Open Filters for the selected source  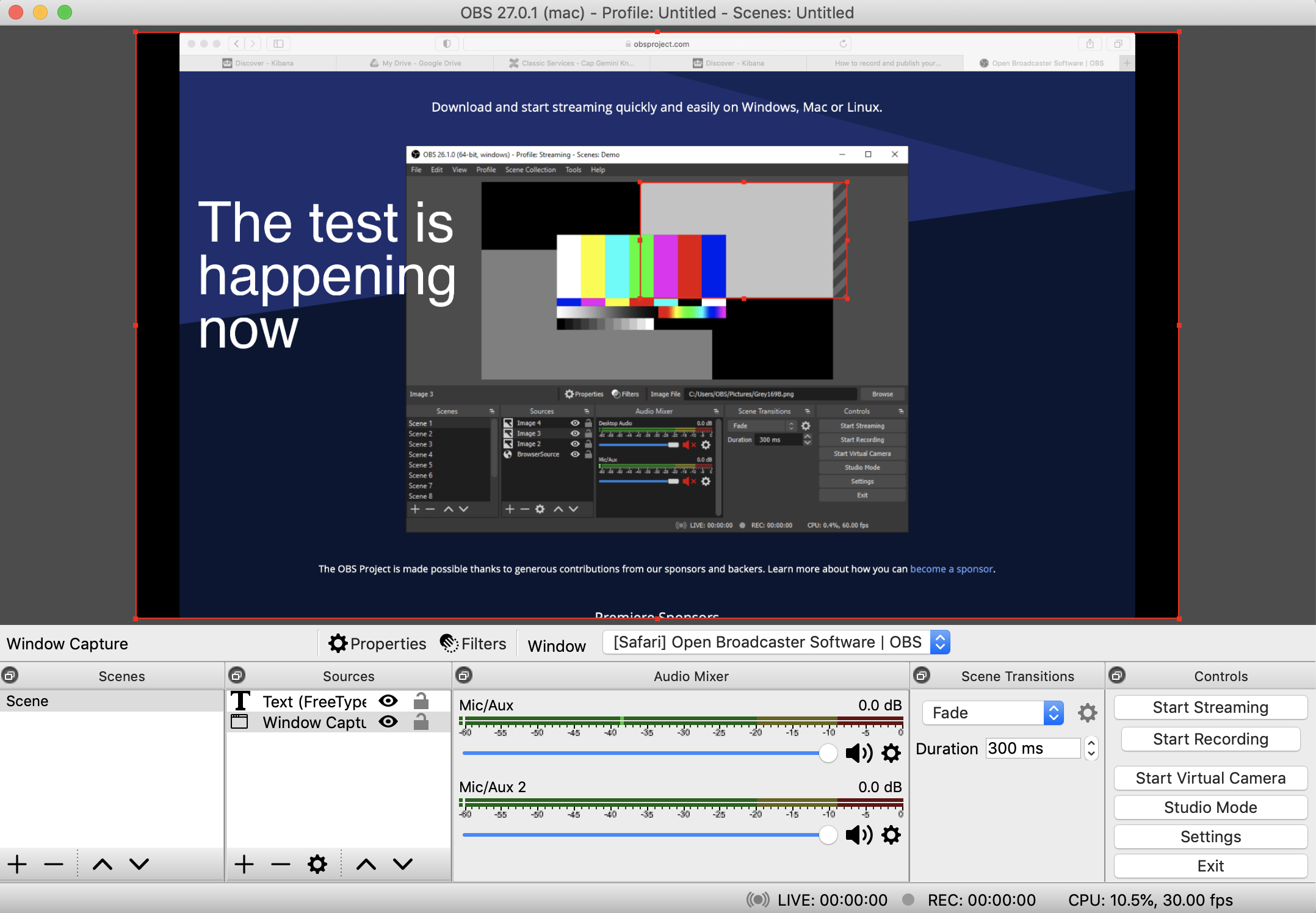point(473,643)
